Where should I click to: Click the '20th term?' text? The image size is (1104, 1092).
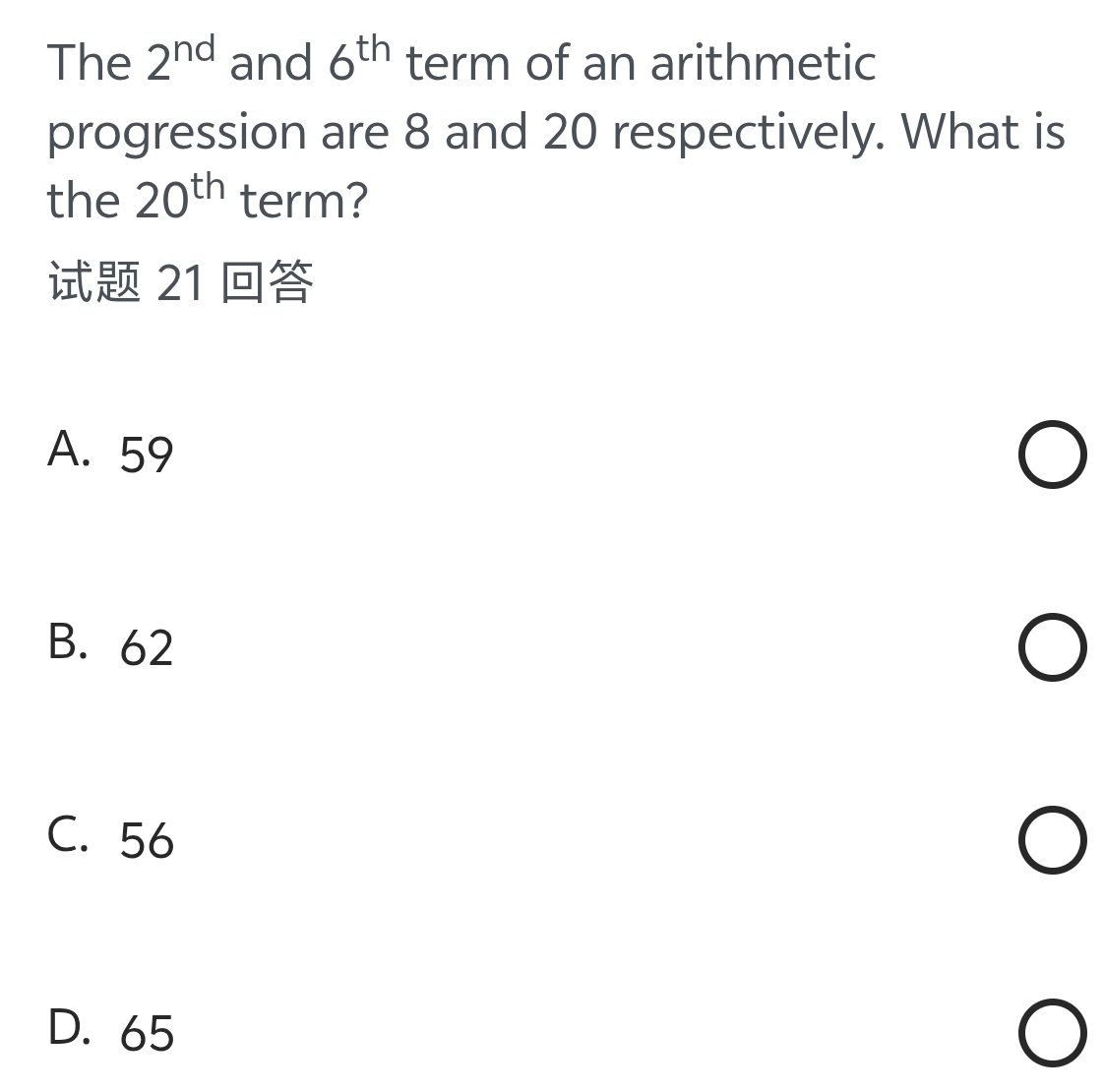tap(251, 200)
